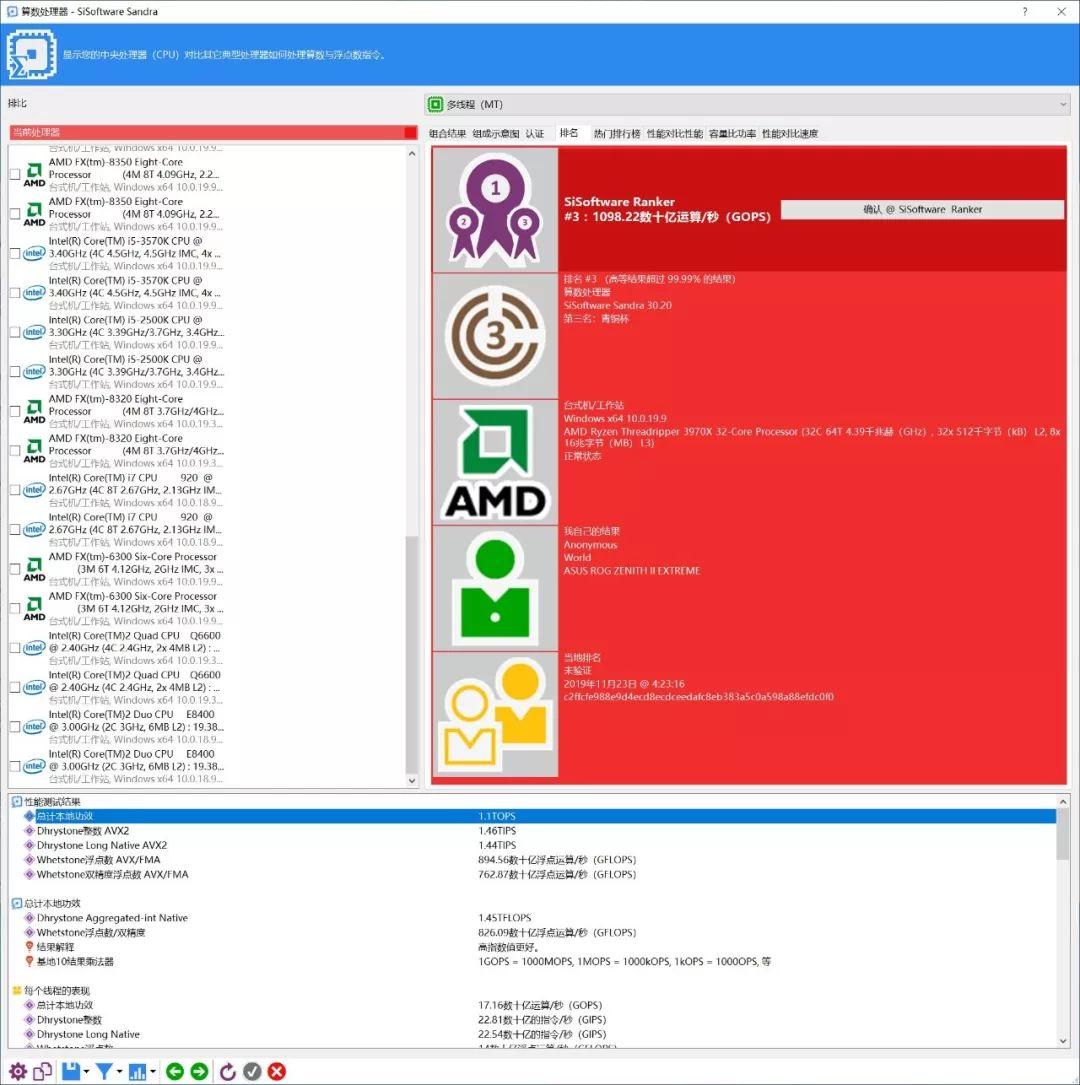This screenshot has height=1085, width=1080.
Task: Click the purple medal ranker icon
Action: (x=495, y=210)
